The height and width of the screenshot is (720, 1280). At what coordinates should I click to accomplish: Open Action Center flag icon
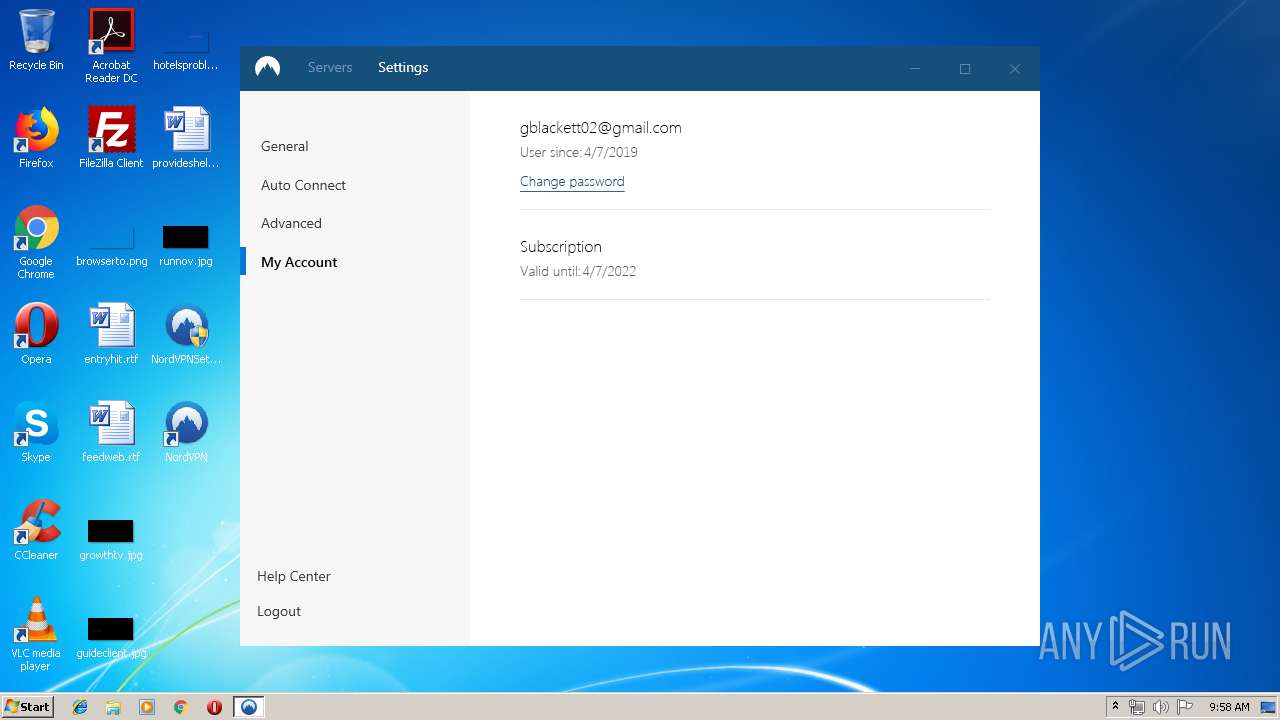pos(1185,707)
